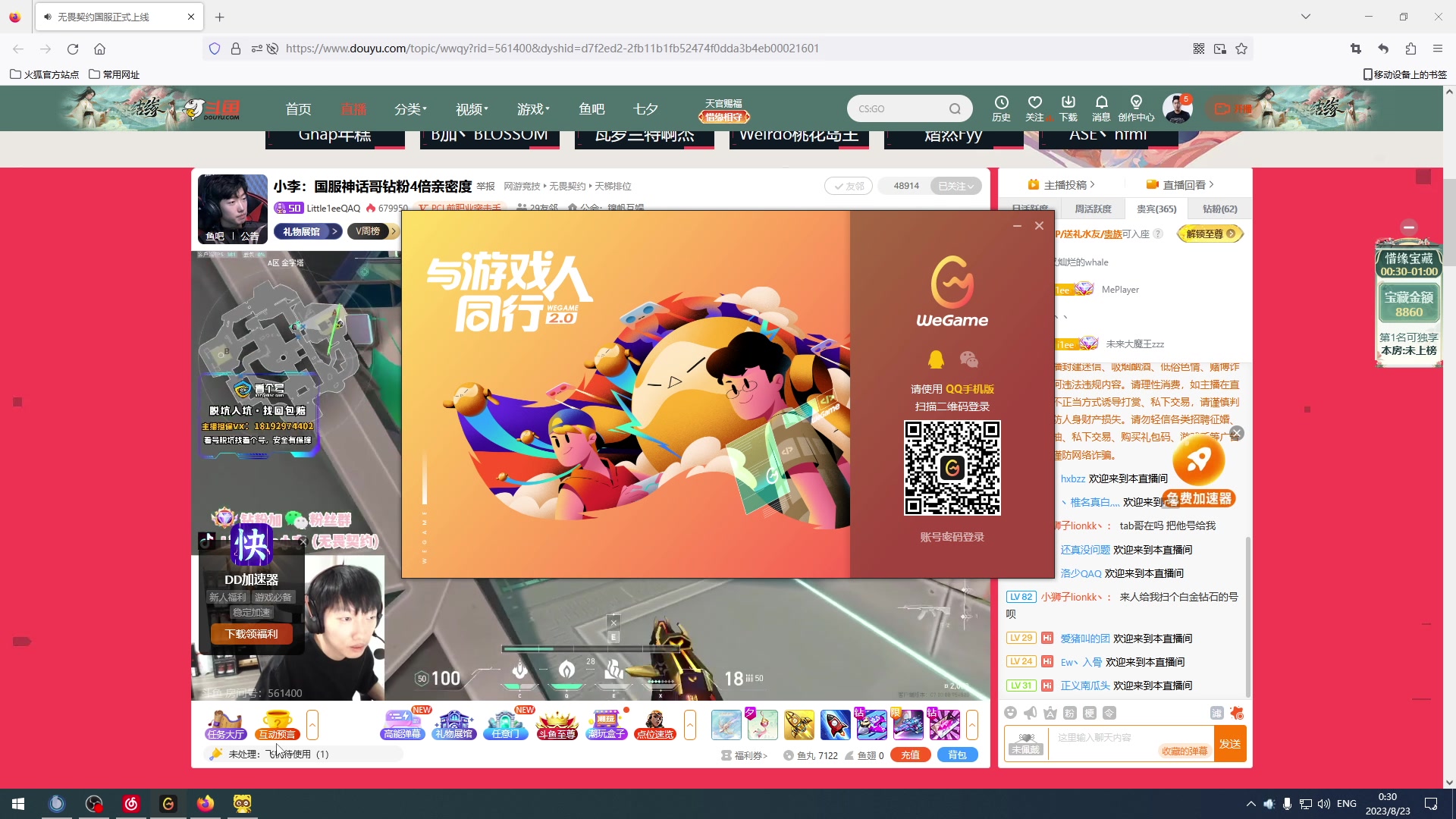Image resolution: width=1456 pixels, height=819 pixels.
Task: Click the 下载领福利 button on DD加速器 ad
Action: (252, 633)
